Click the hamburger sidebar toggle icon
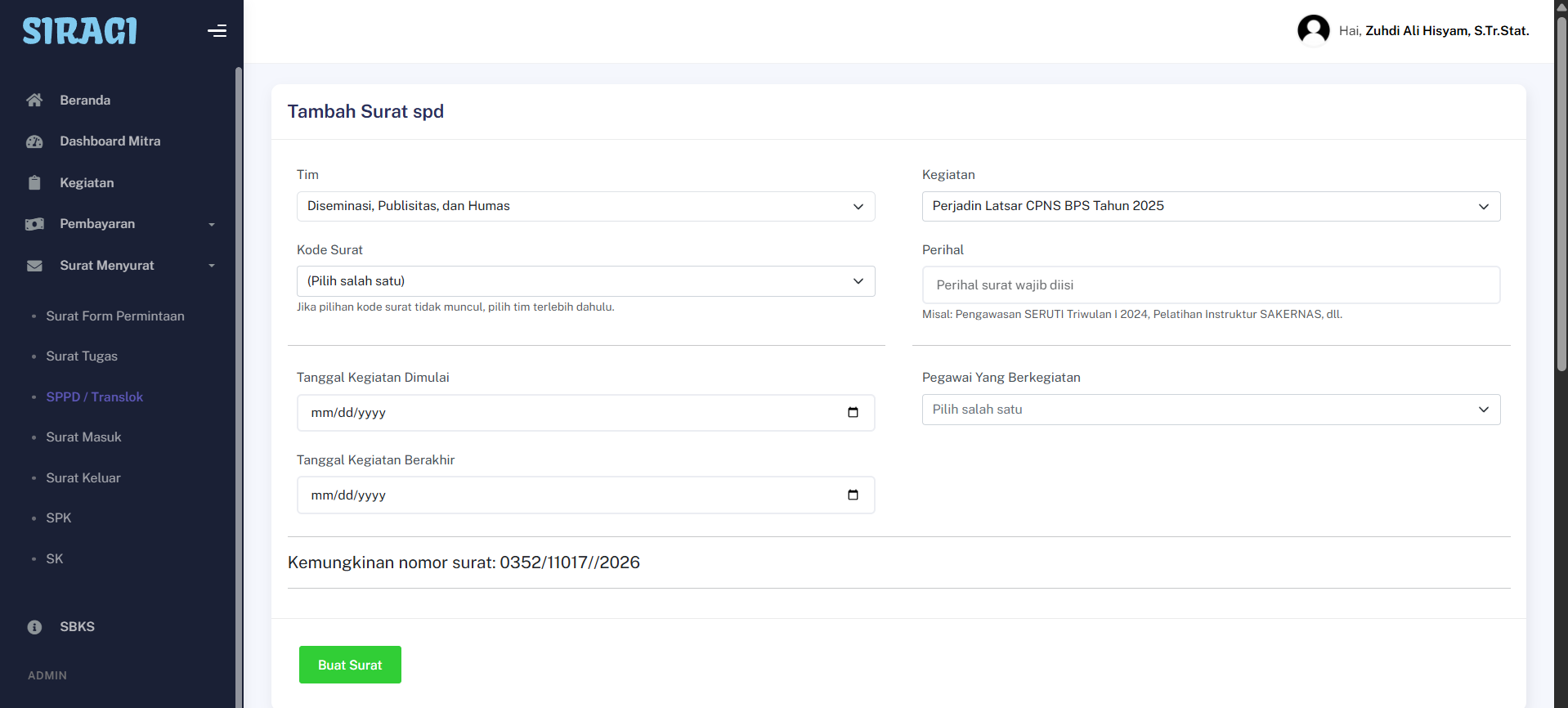The height and width of the screenshot is (708, 1568). 217,31
